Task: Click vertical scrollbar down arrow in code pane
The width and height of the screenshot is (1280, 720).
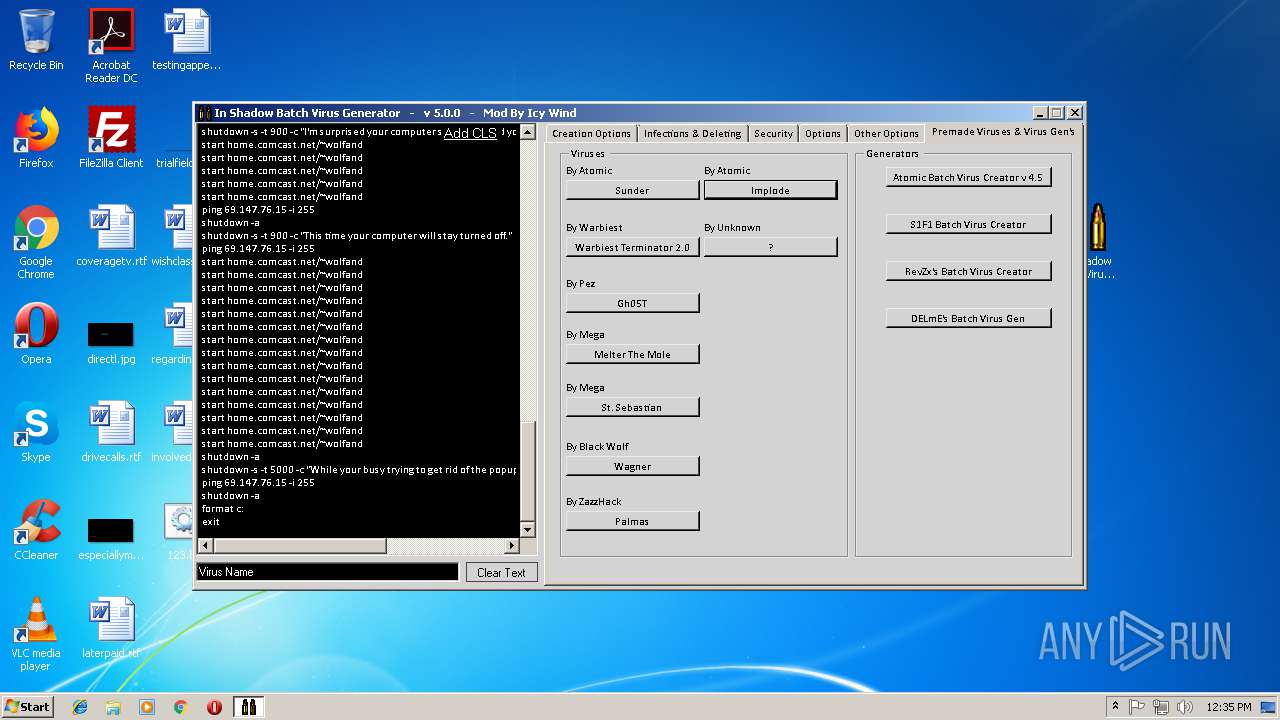Action: click(x=528, y=530)
